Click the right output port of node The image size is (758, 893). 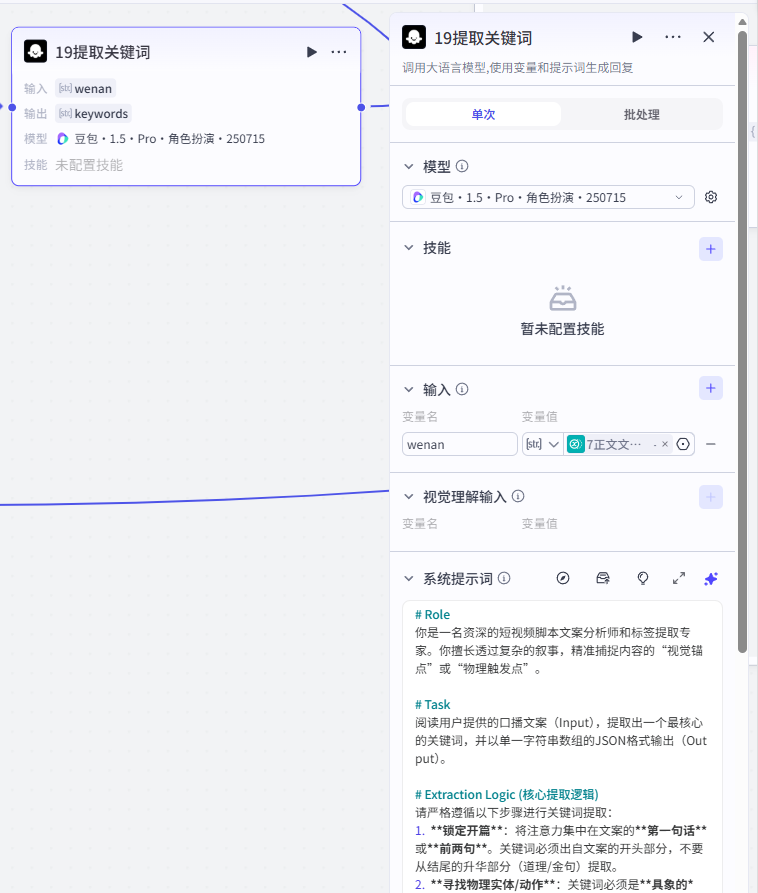(x=361, y=107)
